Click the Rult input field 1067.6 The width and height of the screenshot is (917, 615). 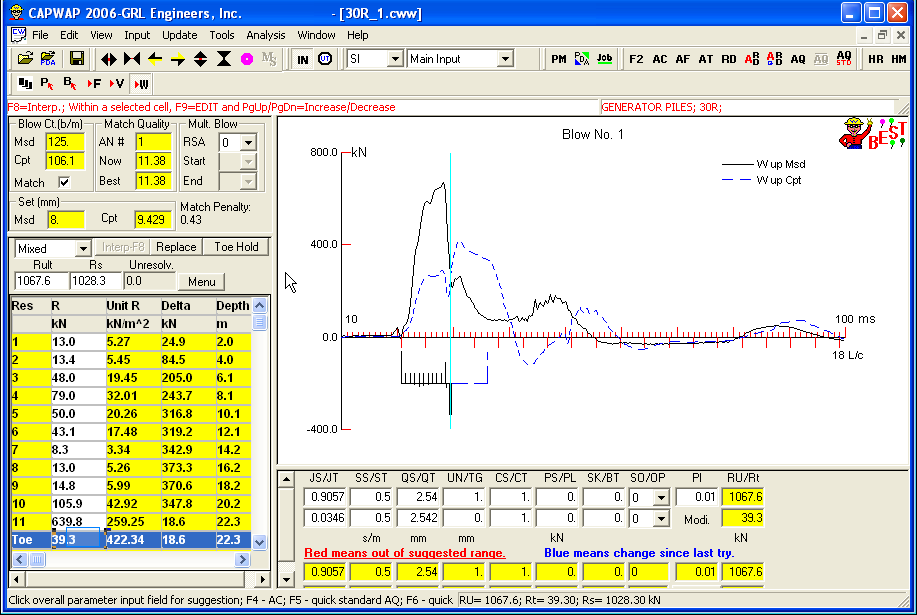coord(41,281)
